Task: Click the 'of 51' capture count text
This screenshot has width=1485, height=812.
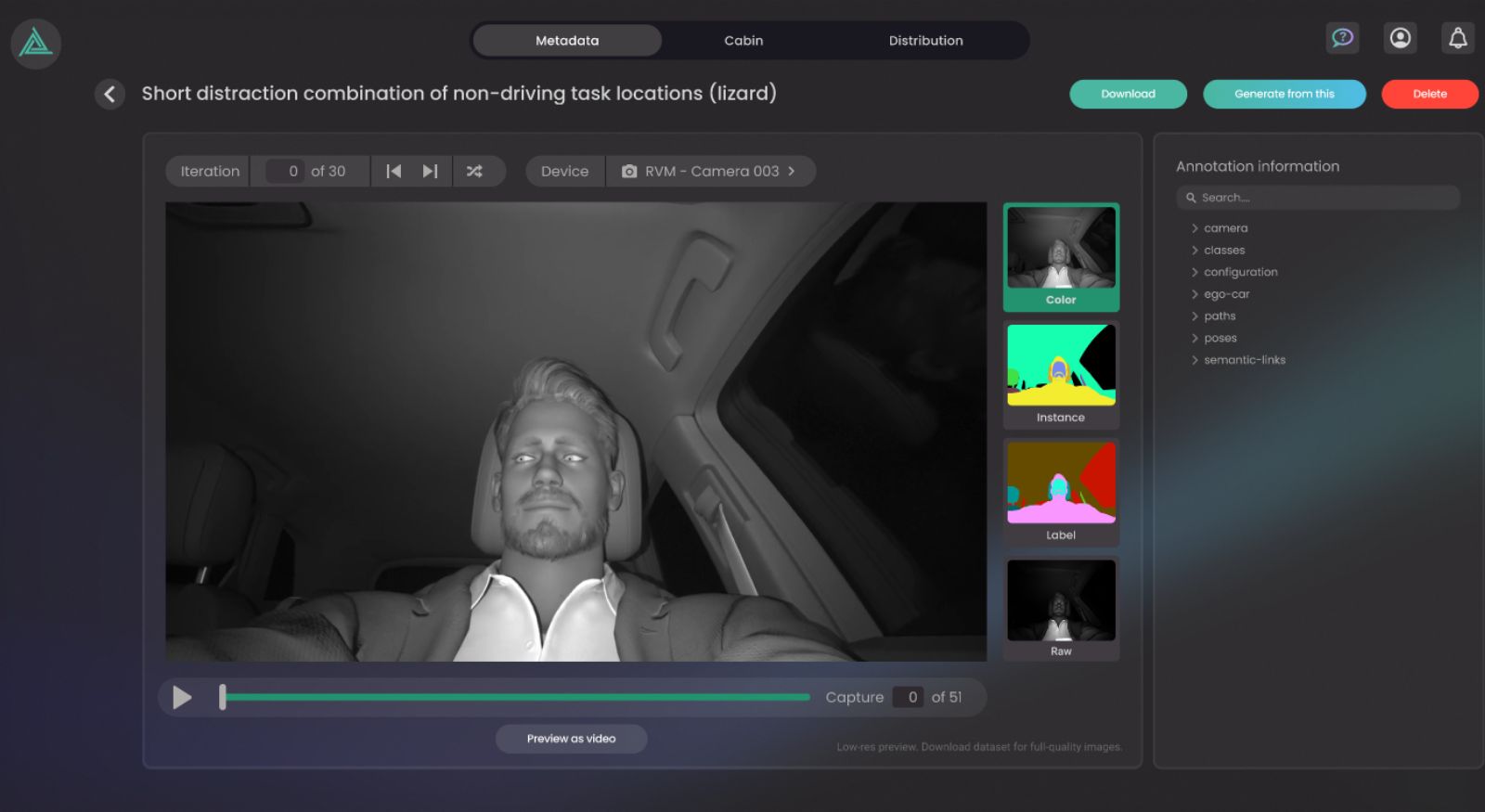Action: [x=947, y=697]
